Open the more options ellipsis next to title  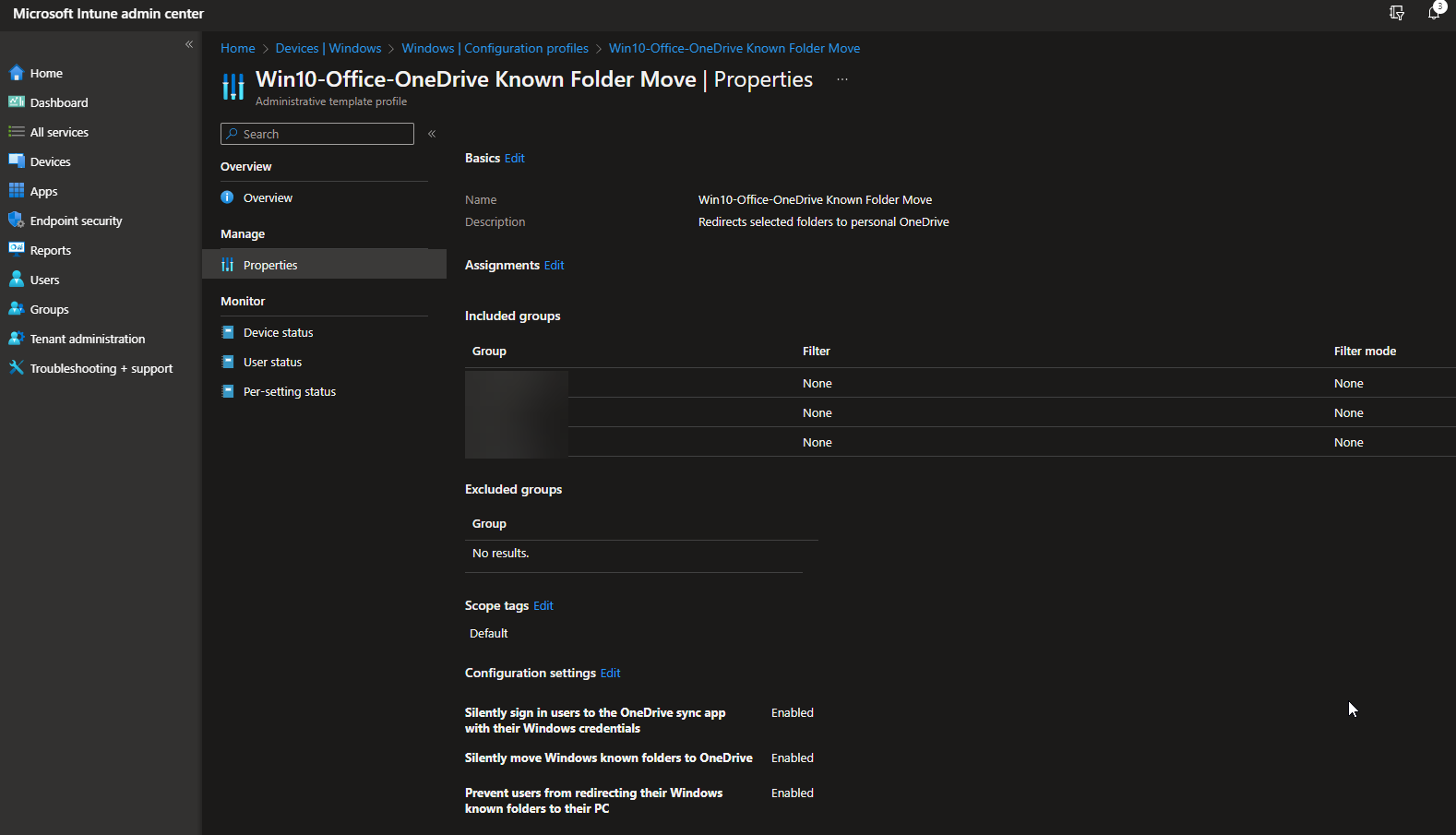[842, 79]
